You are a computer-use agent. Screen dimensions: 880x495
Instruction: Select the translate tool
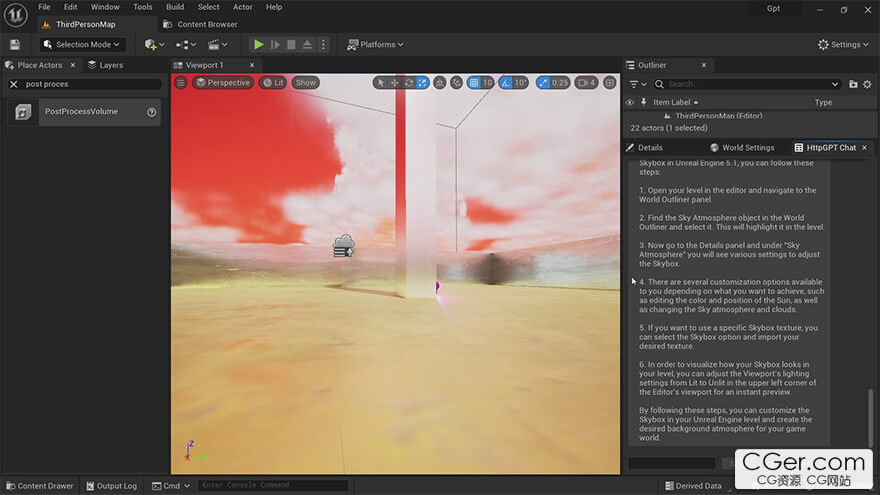[x=395, y=82]
